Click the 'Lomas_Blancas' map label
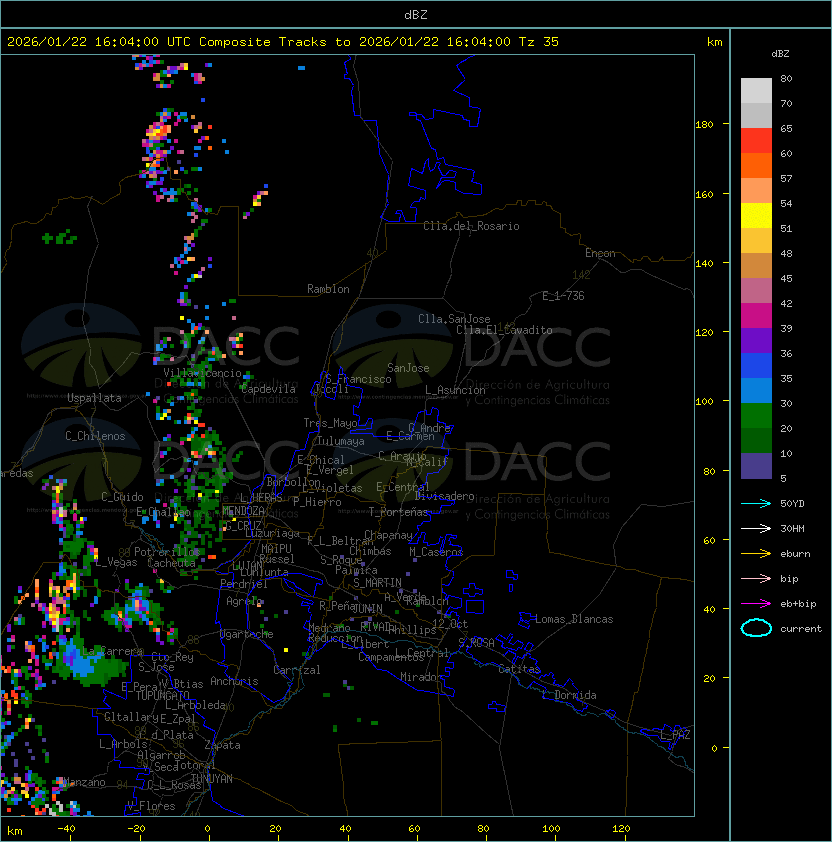The image size is (832, 842). click(574, 619)
